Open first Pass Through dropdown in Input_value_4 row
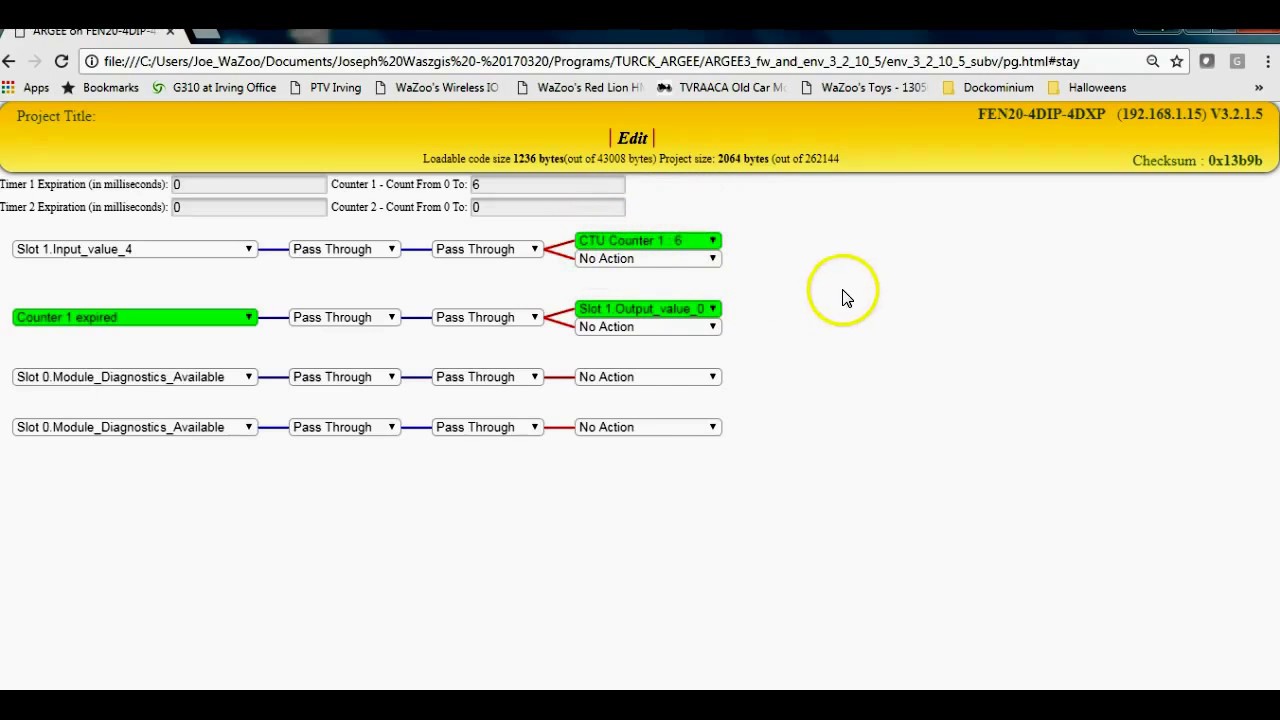 coord(345,249)
